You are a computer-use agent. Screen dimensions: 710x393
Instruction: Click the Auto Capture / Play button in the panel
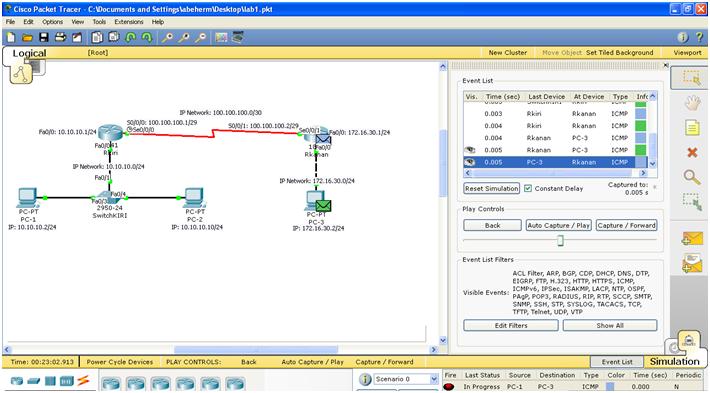click(558, 225)
